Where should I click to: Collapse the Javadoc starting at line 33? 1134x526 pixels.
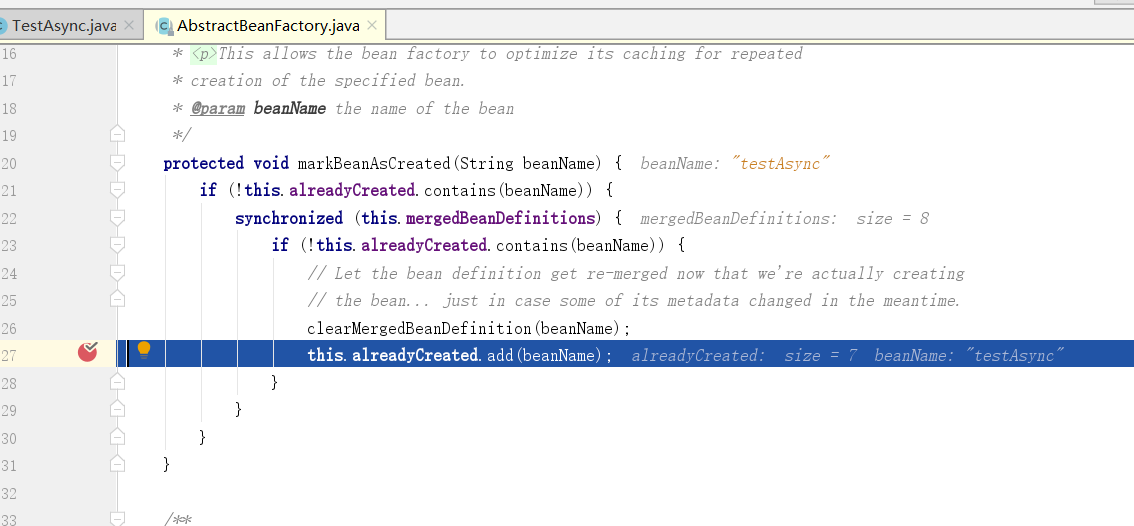point(117,518)
